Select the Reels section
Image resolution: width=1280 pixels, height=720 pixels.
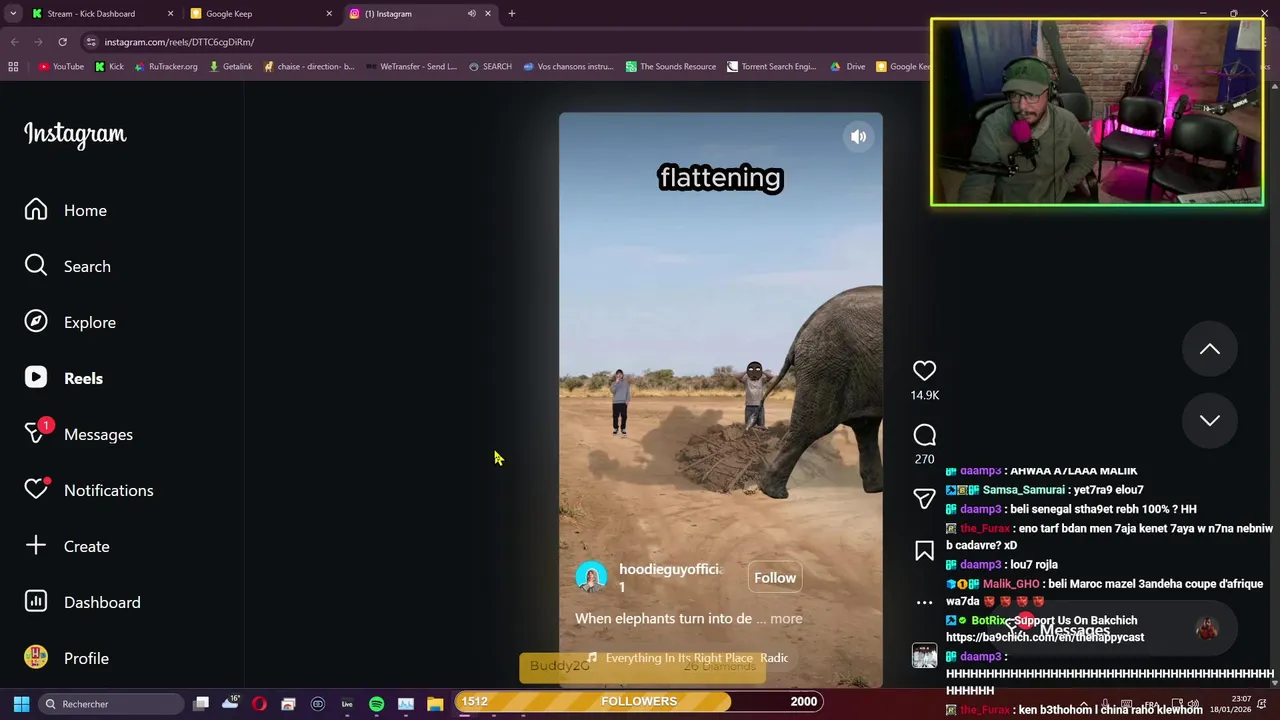click(64, 378)
